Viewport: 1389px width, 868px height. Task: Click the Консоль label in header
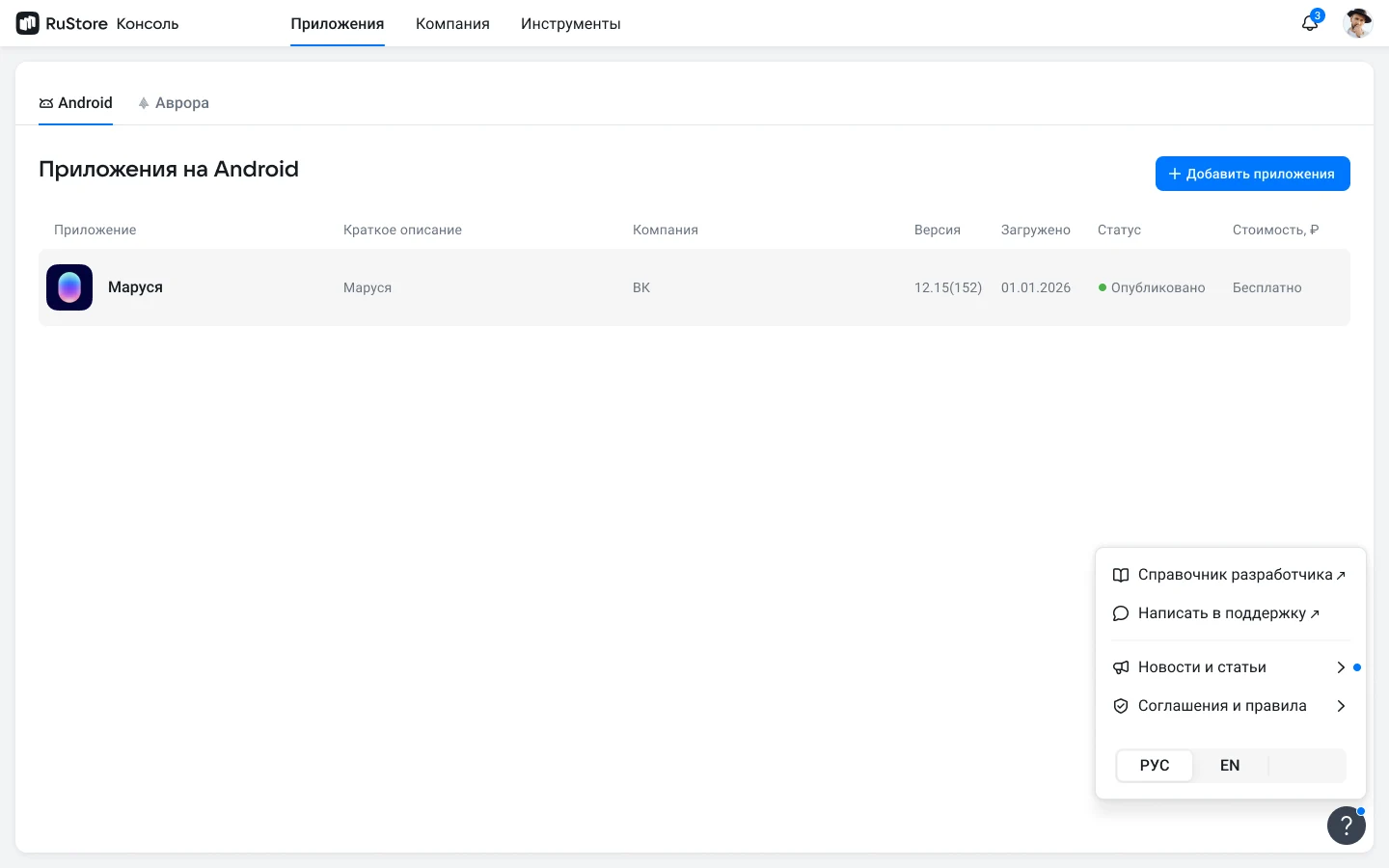point(148,24)
